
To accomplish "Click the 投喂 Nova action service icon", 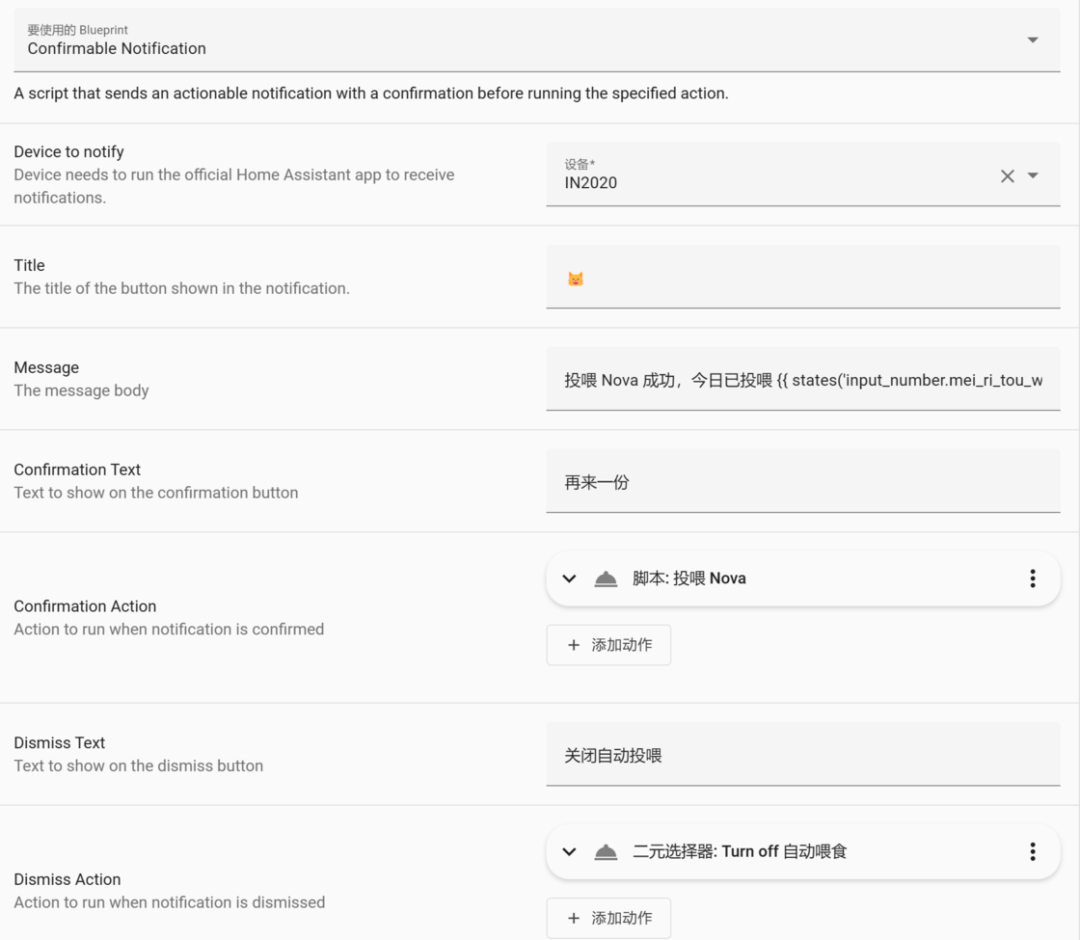I will click(x=606, y=578).
